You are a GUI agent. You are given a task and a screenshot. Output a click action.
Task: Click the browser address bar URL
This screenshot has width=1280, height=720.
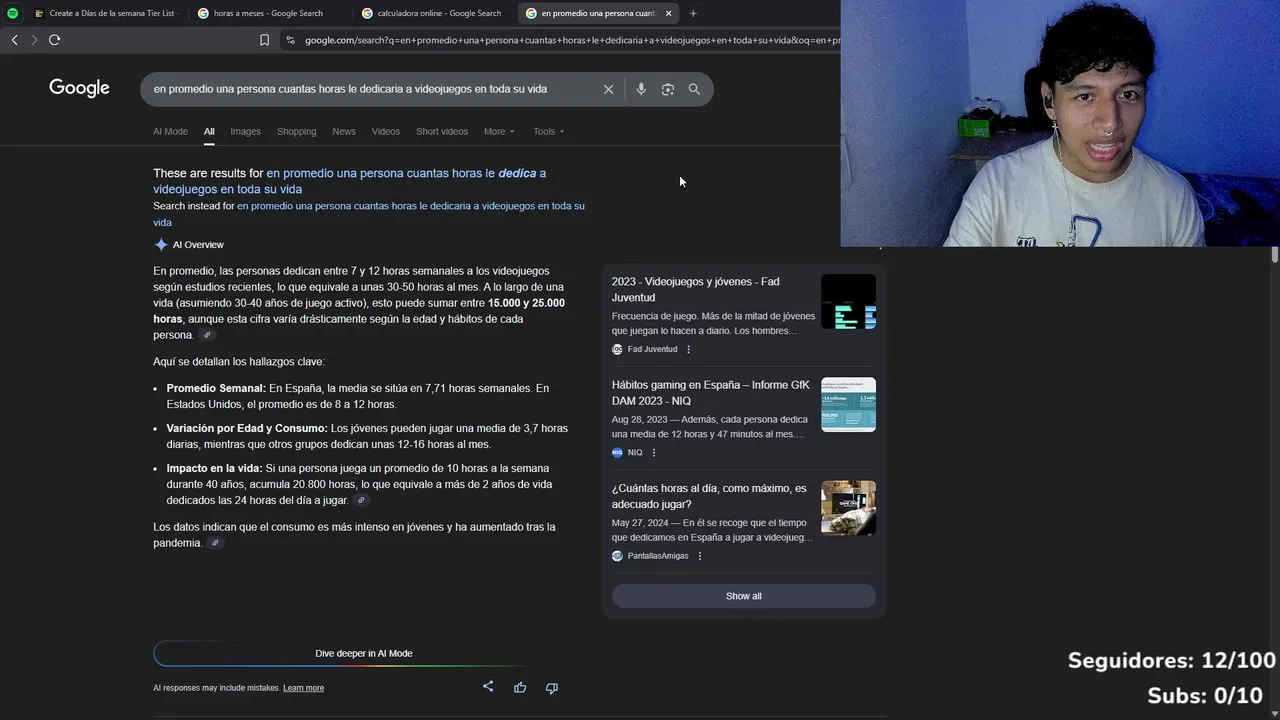pyautogui.click(x=570, y=40)
